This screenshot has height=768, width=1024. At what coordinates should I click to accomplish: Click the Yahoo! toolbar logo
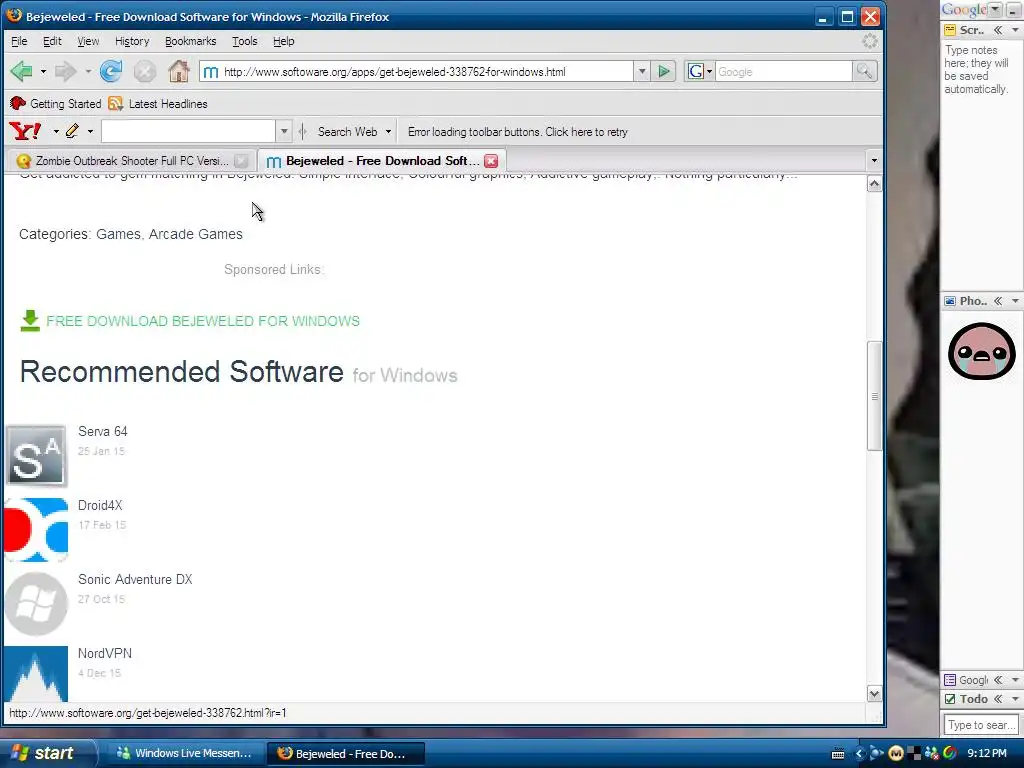[x=25, y=131]
